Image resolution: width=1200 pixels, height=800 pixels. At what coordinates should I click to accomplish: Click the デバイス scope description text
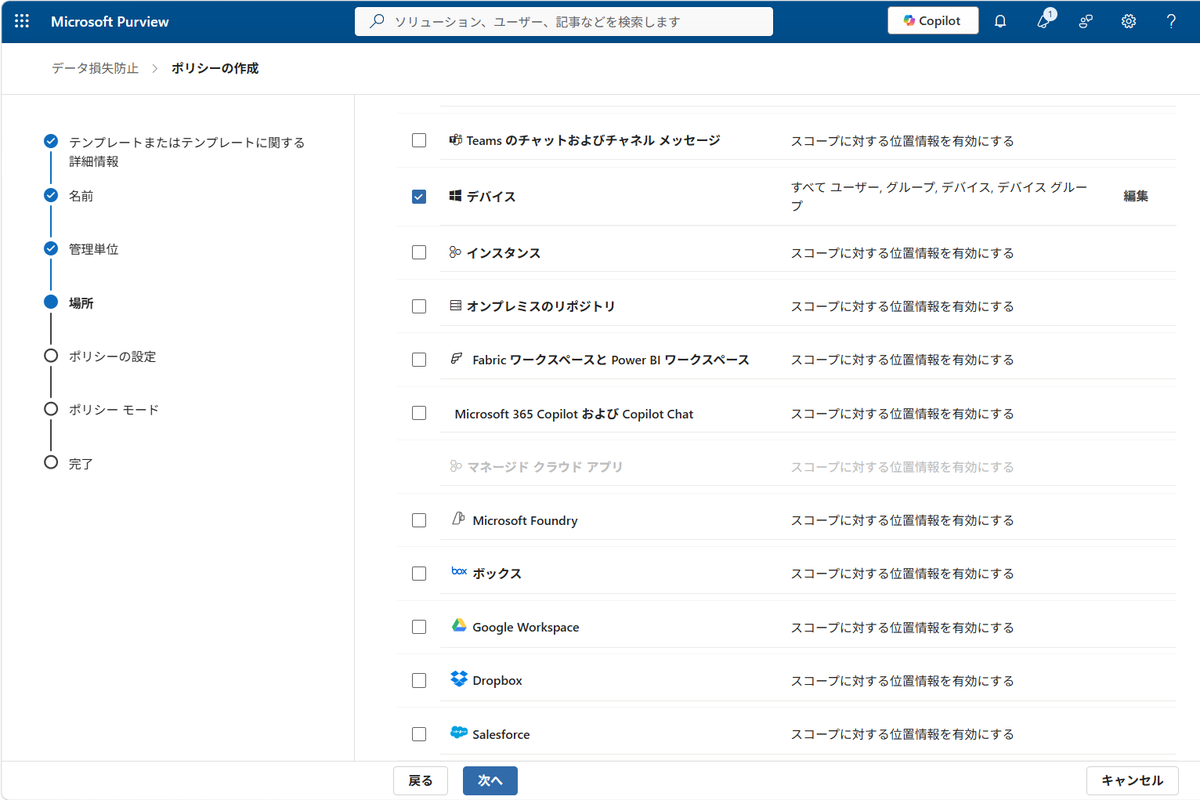click(x=939, y=196)
